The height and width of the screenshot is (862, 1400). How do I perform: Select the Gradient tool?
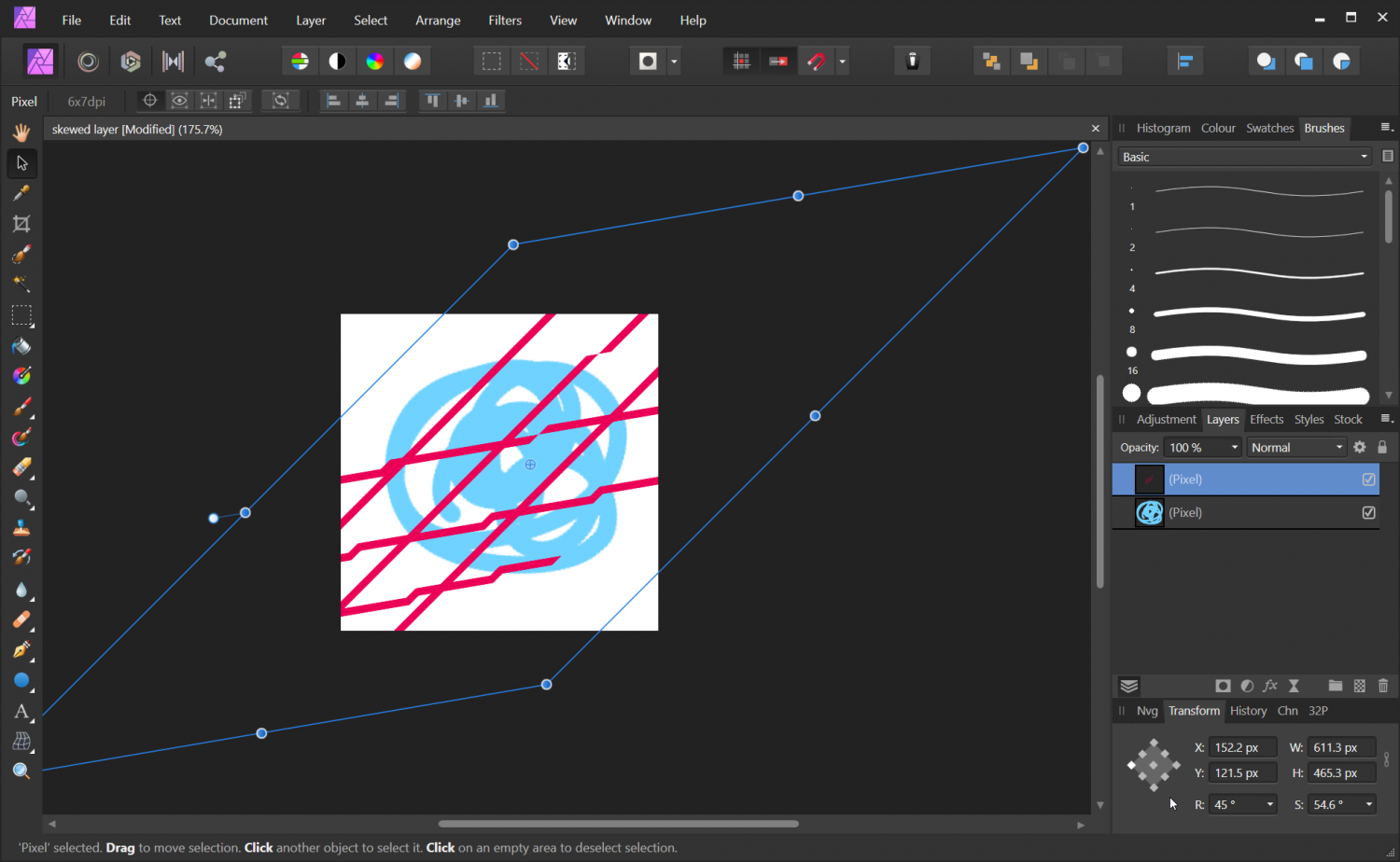(21, 376)
